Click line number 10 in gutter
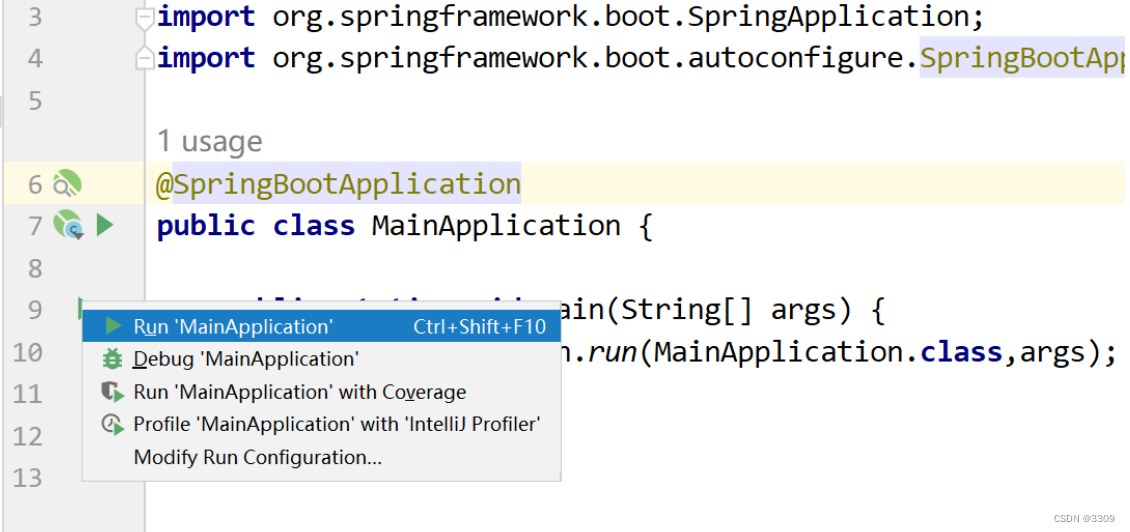 point(28,352)
